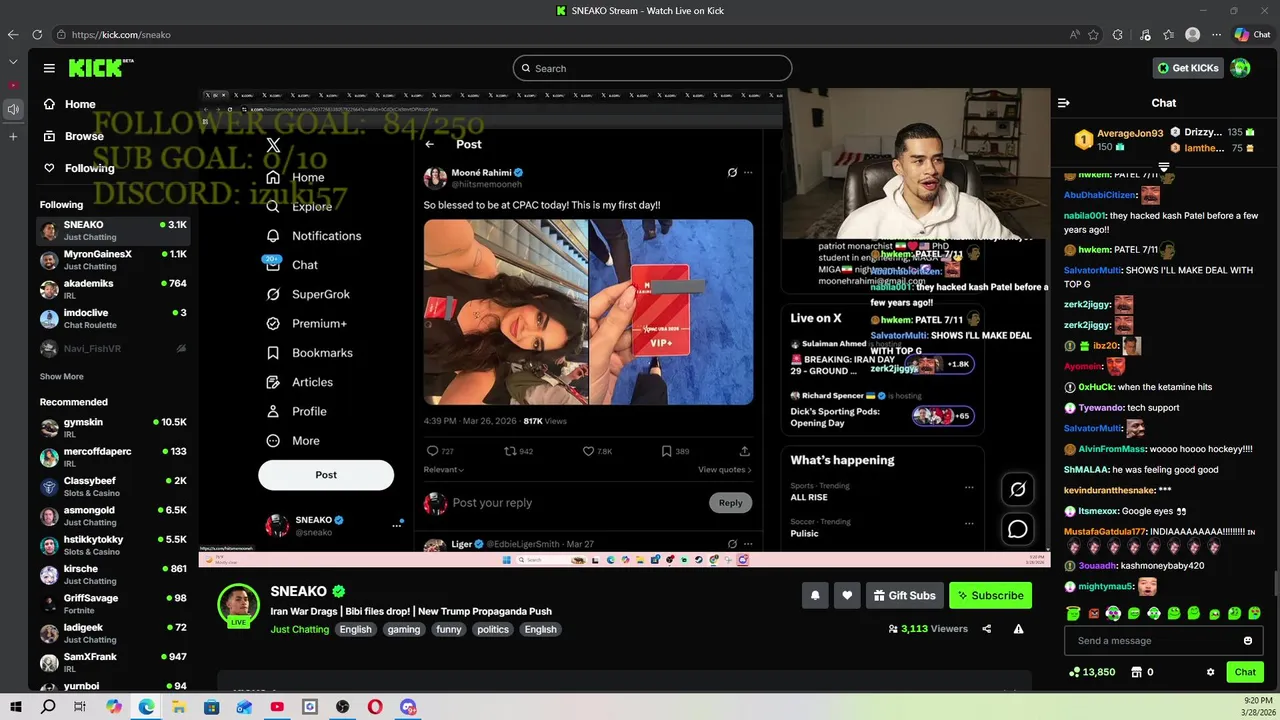
Task: Open akademiks channel in the sidebar
Action: click(x=113, y=289)
